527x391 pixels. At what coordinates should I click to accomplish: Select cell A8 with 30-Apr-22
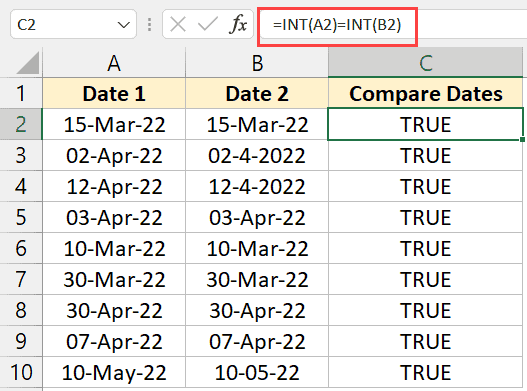114,310
